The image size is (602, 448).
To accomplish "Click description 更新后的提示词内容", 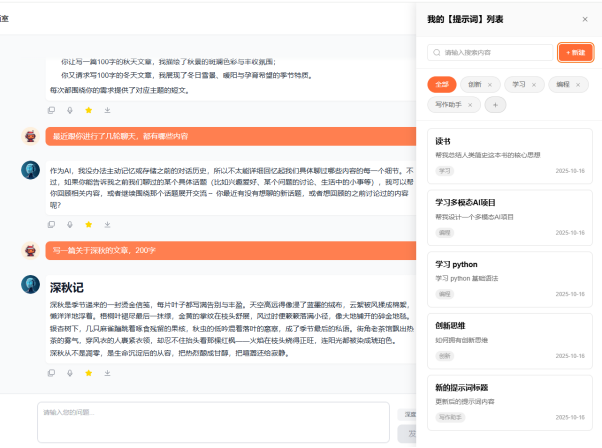I will click(465, 402).
